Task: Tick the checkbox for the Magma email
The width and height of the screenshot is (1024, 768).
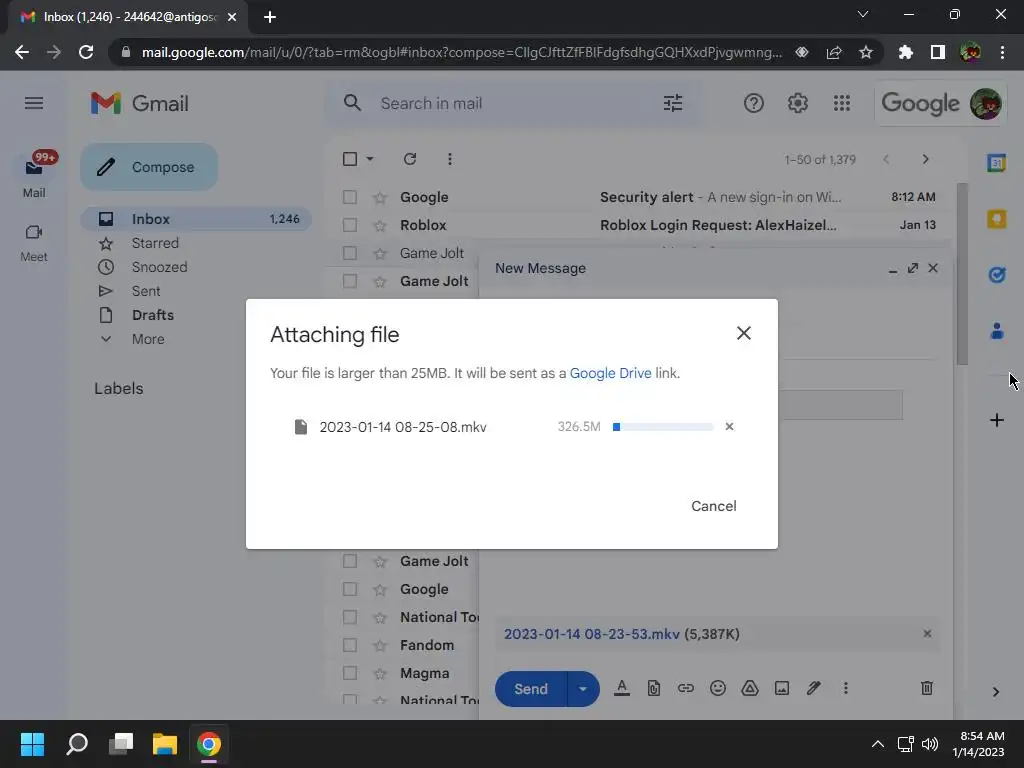Action: click(350, 673)
